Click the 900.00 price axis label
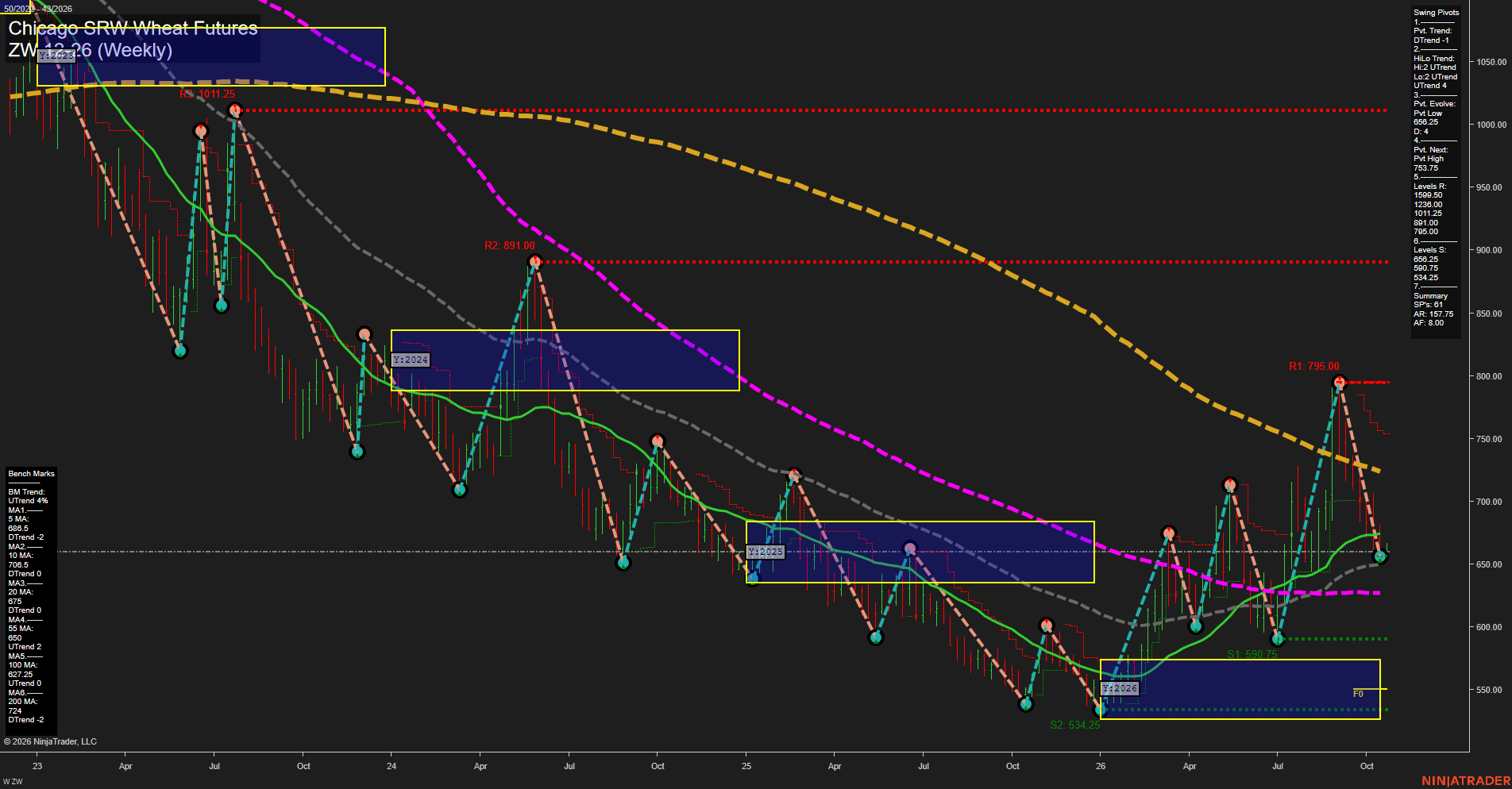This screenshot has width=1512, height=789. point(1489,250)
